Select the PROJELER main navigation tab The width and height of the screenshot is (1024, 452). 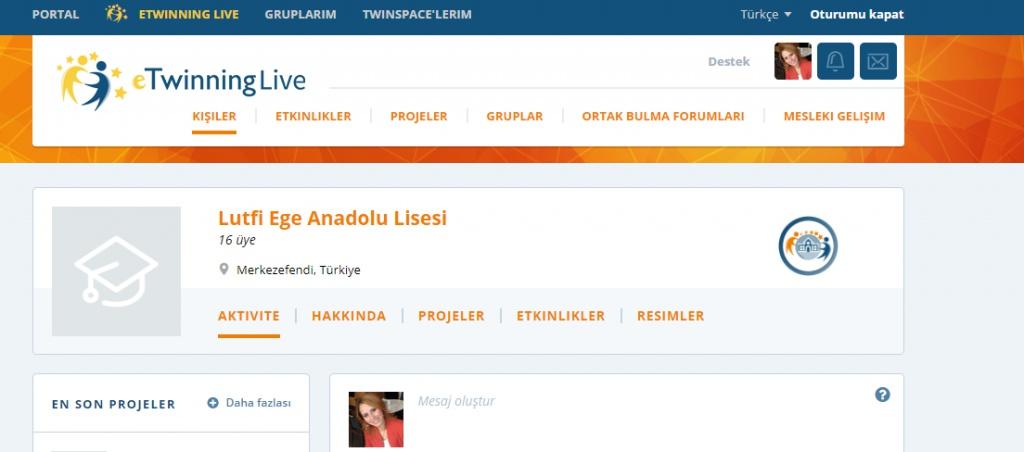coord(419,116)
